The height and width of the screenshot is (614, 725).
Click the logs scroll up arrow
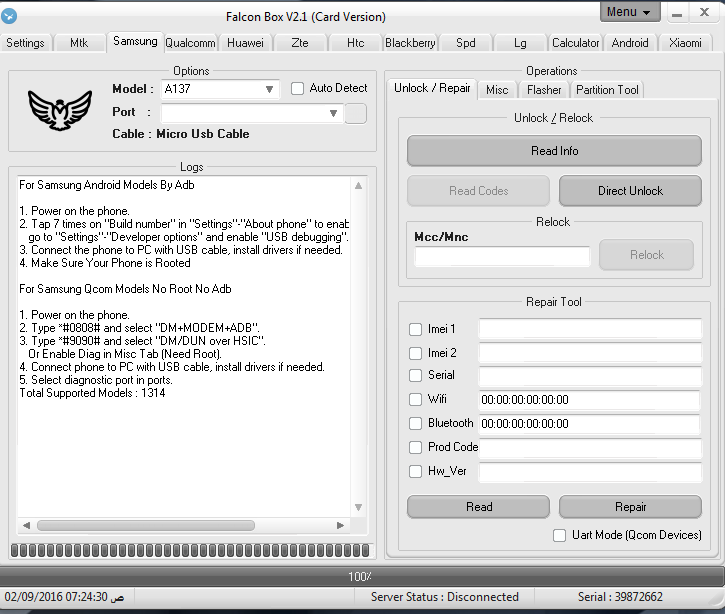[x=358, y=186]
